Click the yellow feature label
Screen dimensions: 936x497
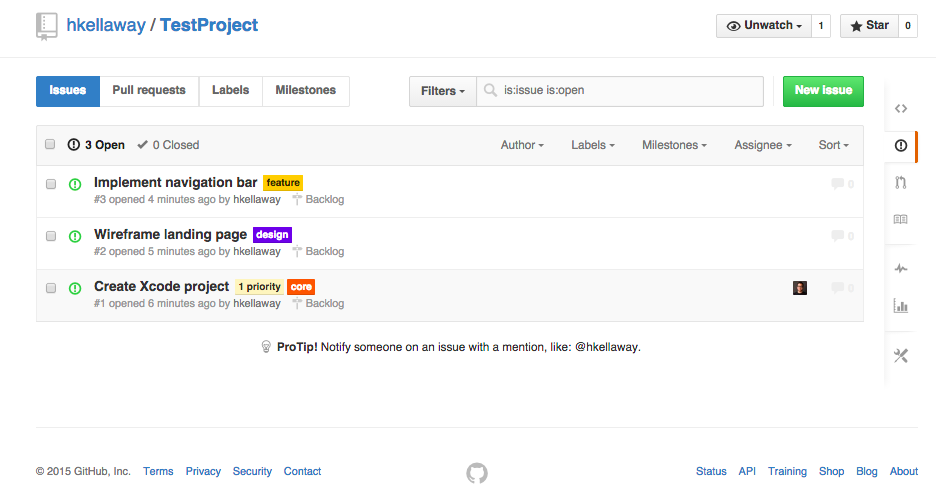click(283, 183)
